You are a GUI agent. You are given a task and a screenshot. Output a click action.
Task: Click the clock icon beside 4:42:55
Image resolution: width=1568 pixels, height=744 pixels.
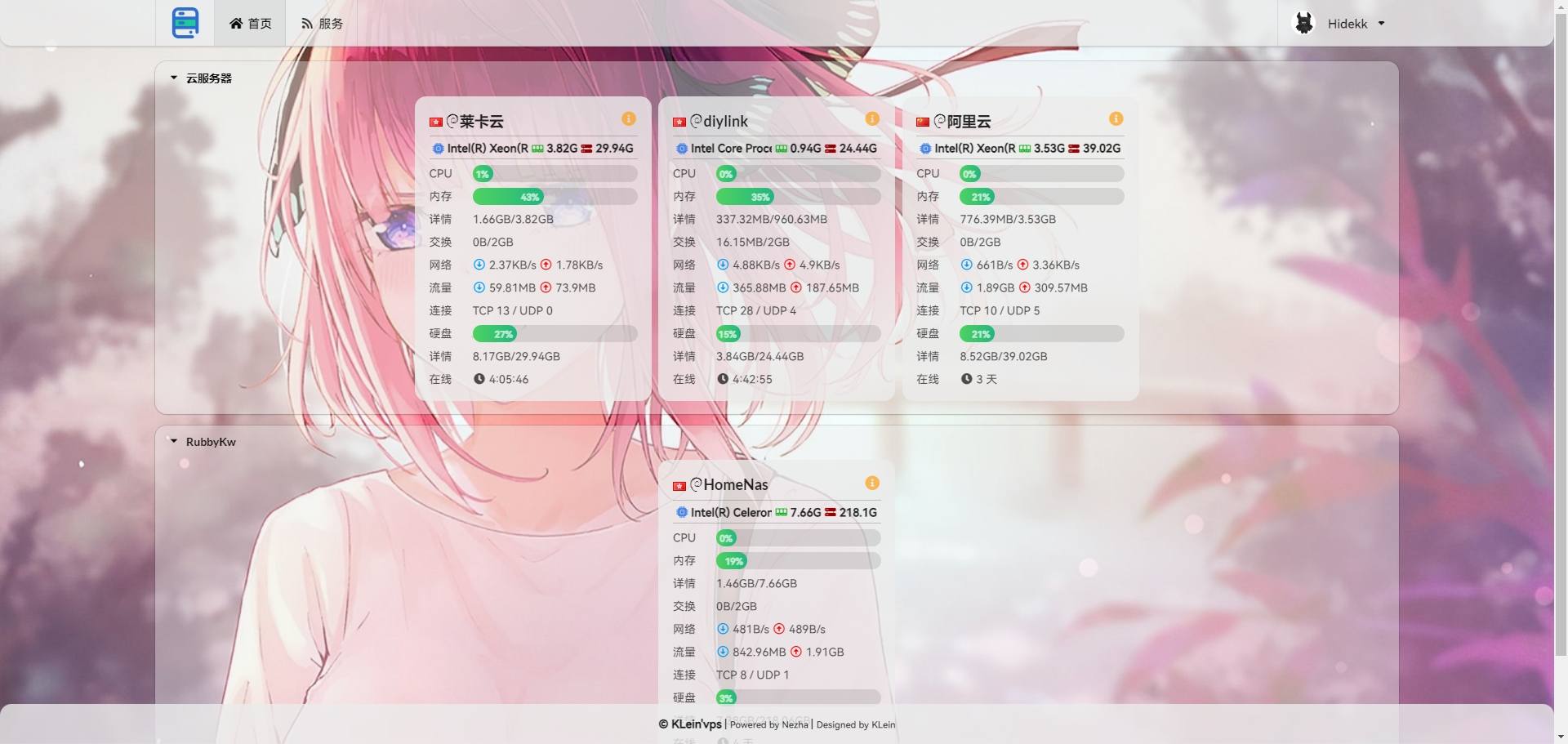click(723, 379)
